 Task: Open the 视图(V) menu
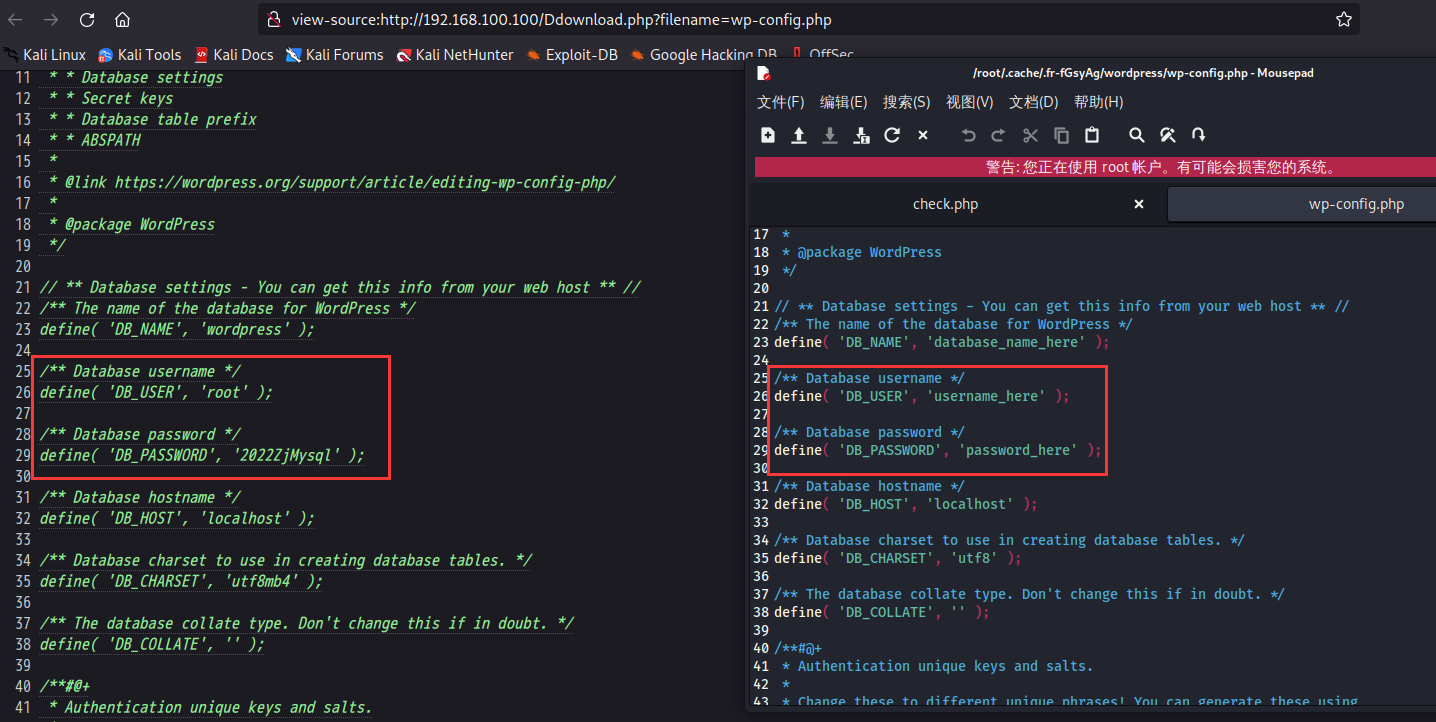(970, 102)
